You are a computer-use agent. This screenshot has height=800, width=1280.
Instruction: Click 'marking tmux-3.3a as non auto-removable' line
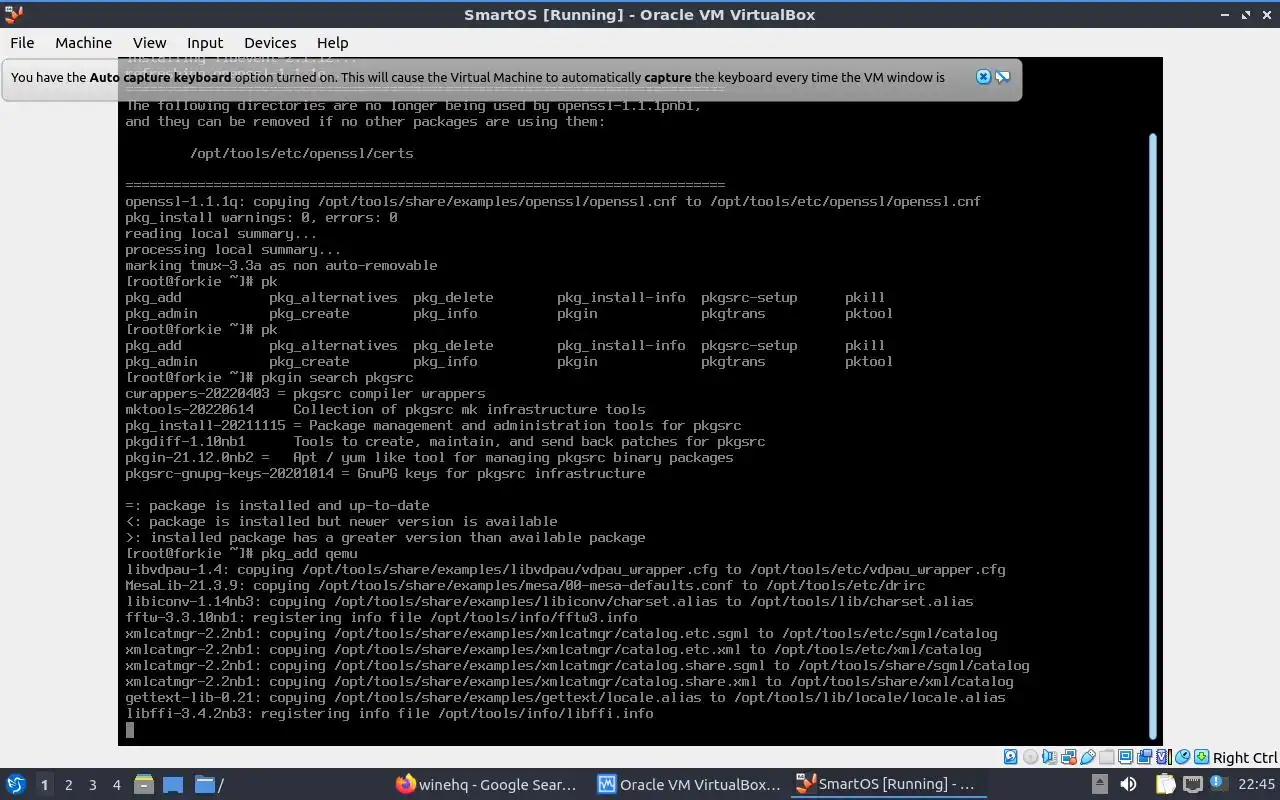tap(281, 265)
